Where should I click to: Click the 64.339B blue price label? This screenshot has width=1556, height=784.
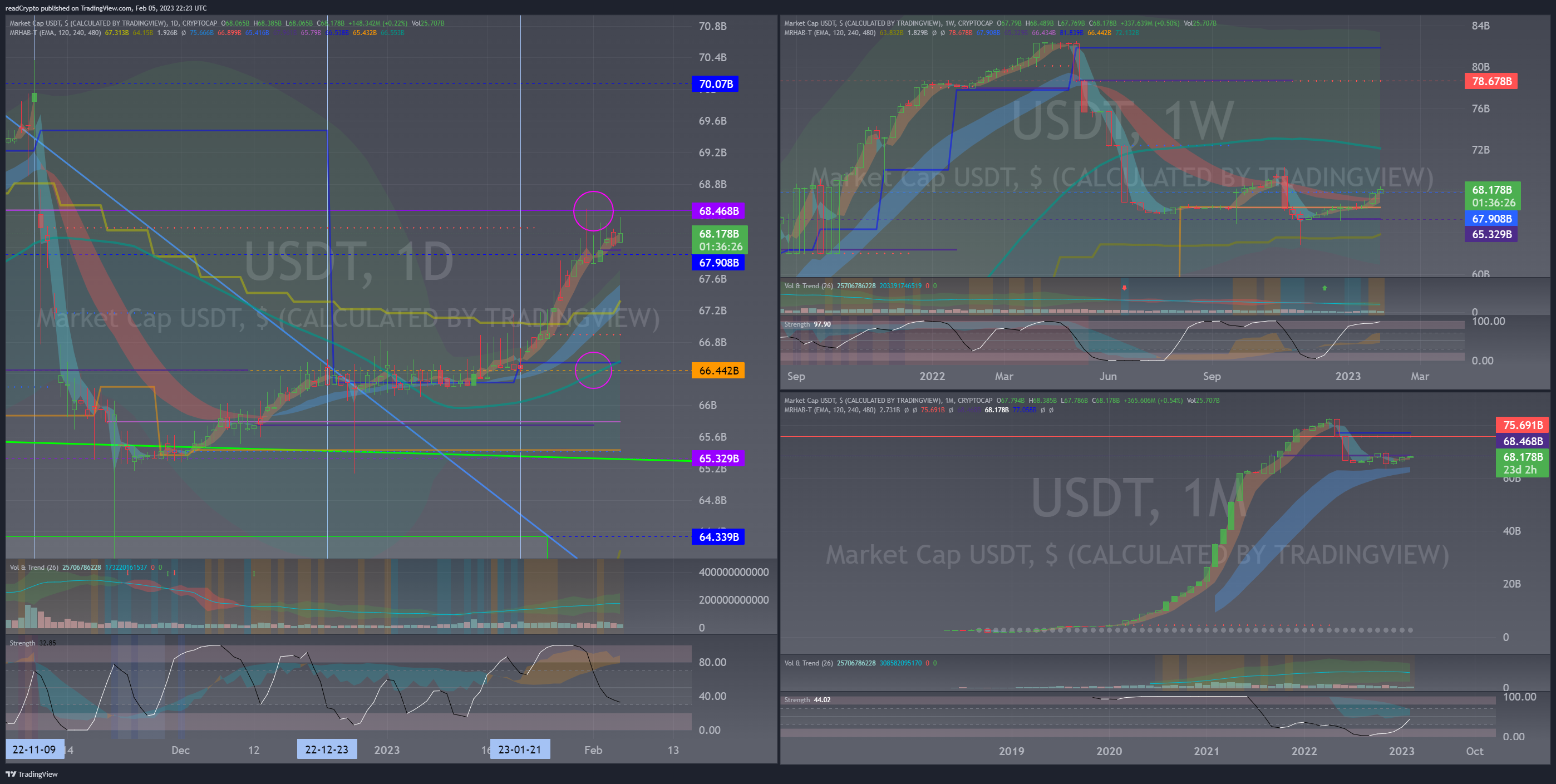tap(719, 537)
